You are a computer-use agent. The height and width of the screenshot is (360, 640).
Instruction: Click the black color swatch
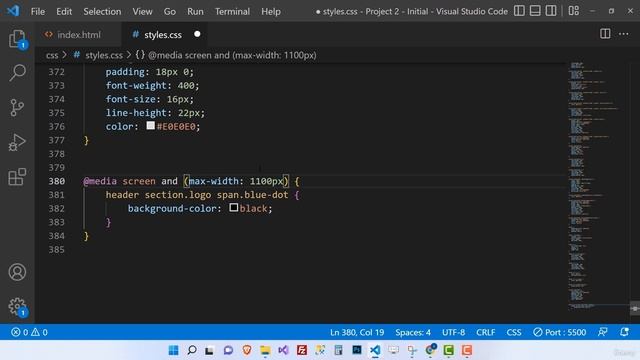[x=233, y=208]
